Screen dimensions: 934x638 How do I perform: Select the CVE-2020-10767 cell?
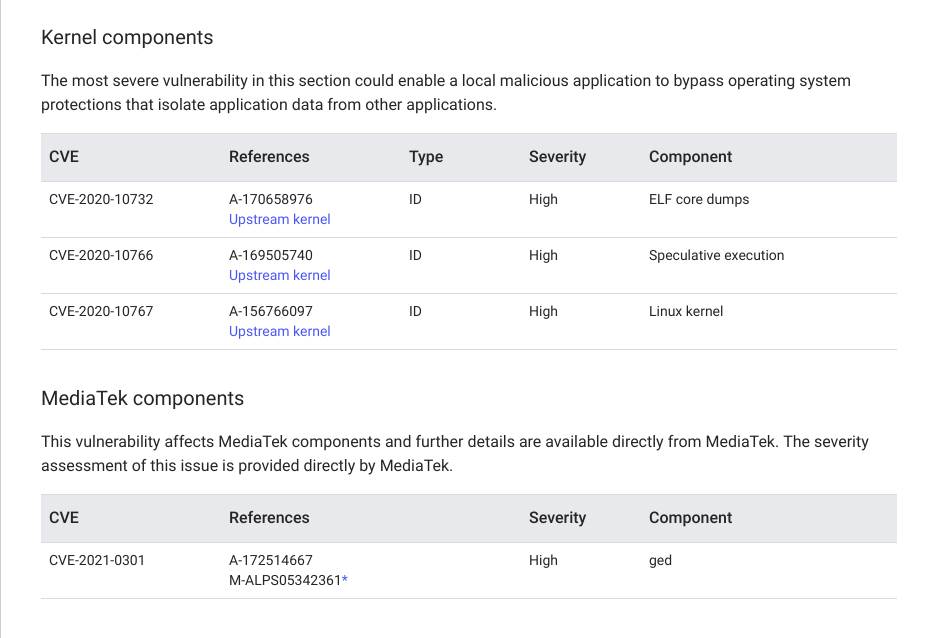point(101,311)
